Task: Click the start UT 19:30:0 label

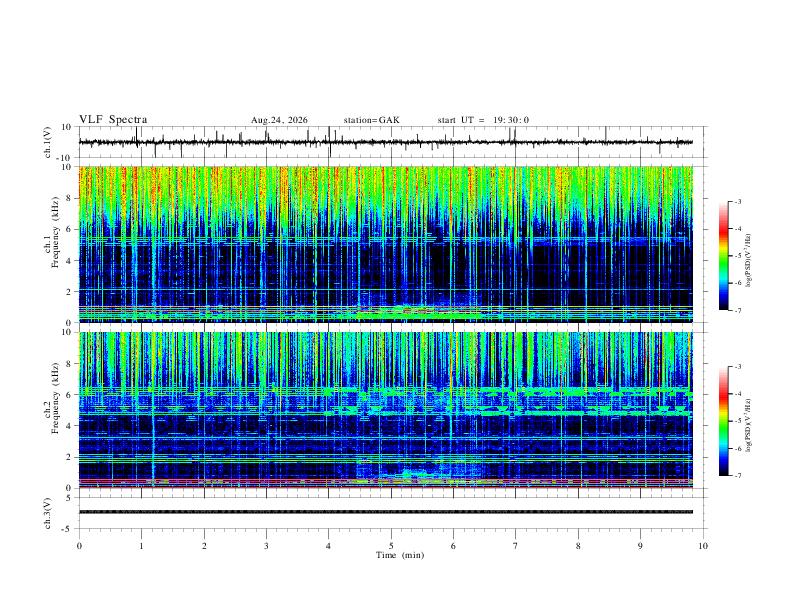Action: point(483,120)
